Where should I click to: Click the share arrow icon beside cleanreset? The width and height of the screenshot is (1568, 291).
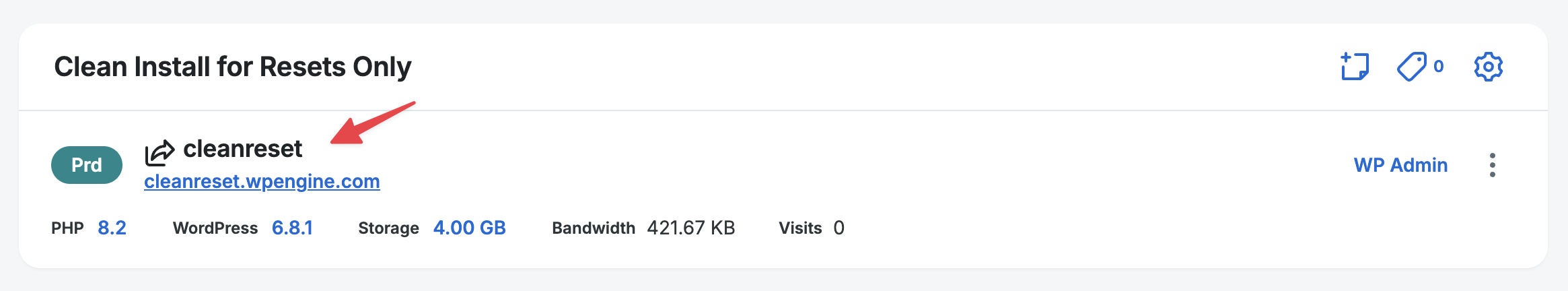coord(159,152)
